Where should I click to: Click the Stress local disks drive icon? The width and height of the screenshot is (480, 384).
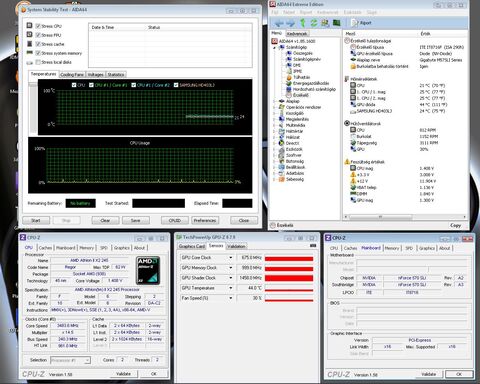coord(30,62)
